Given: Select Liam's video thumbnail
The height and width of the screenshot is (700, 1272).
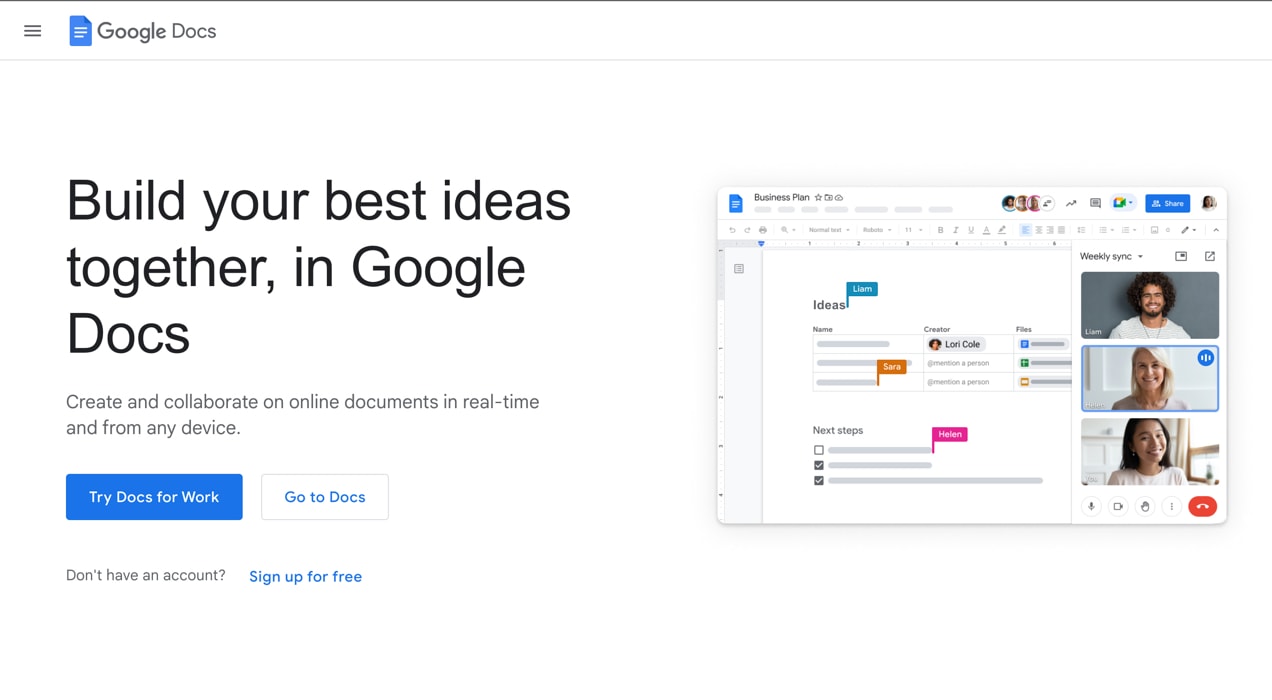Looking at the screenshot, I should point(1150,305).
